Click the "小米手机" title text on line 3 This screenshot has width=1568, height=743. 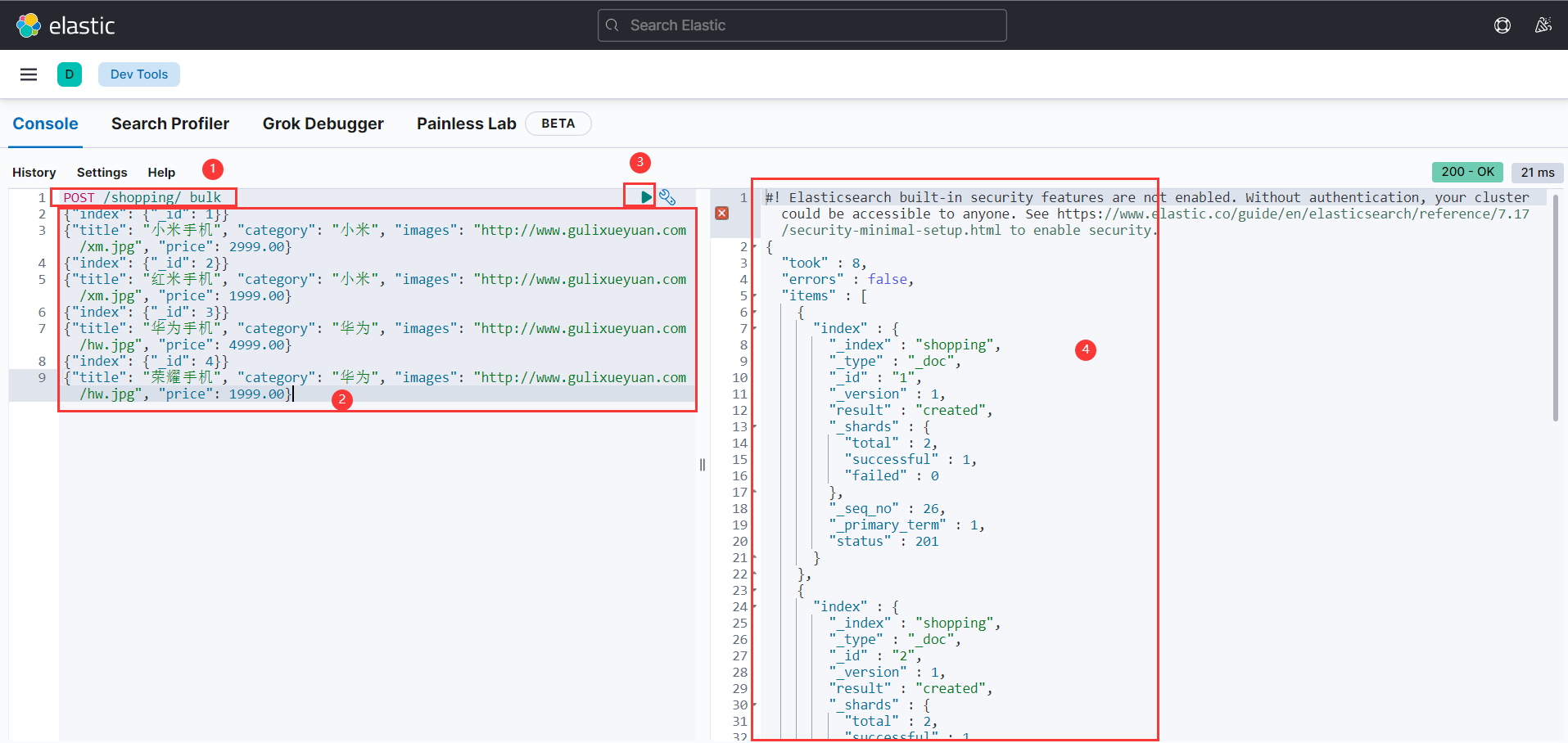pos(182,230)
